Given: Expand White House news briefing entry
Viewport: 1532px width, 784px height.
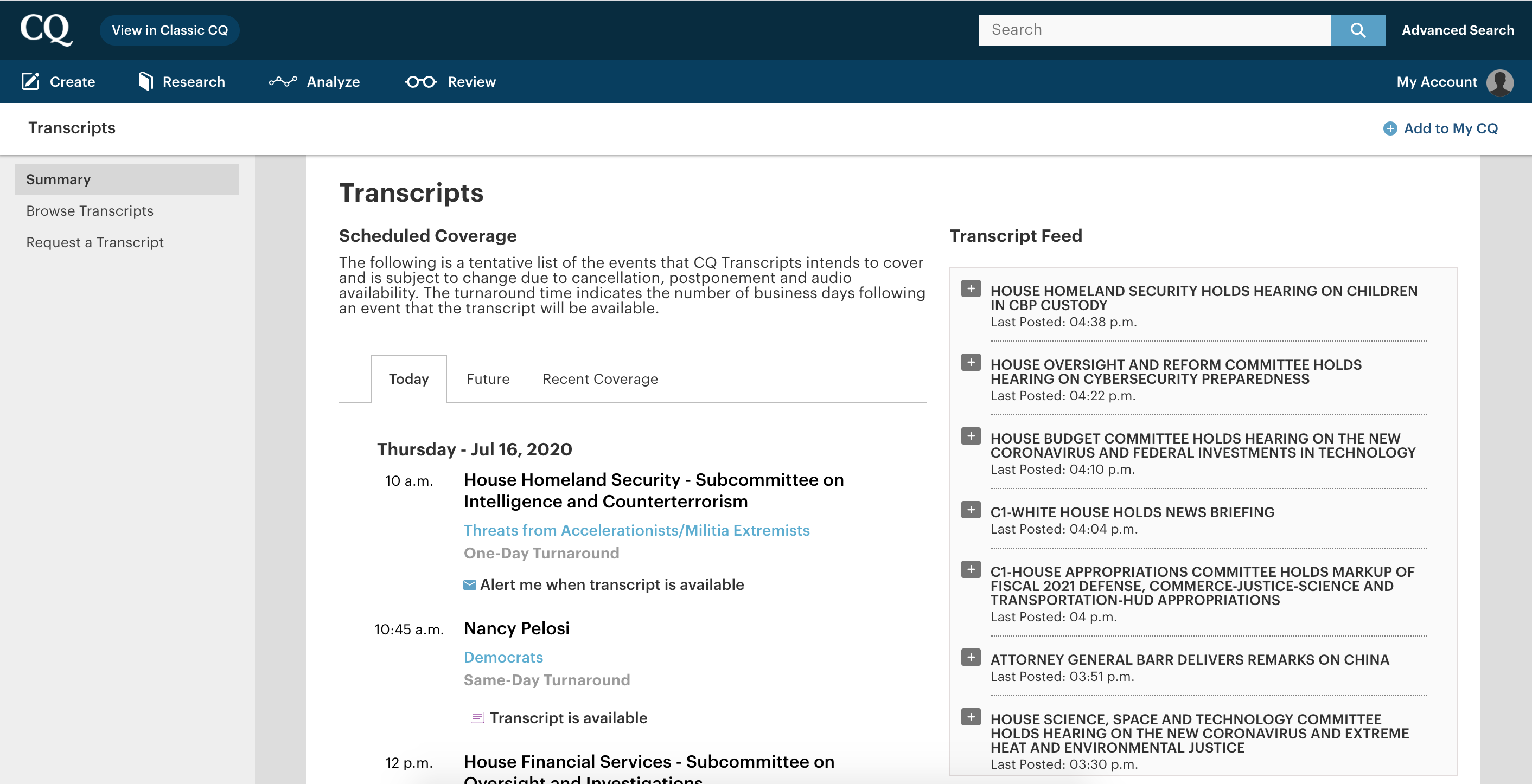Looking at the screenshot, I should (971, 510).
